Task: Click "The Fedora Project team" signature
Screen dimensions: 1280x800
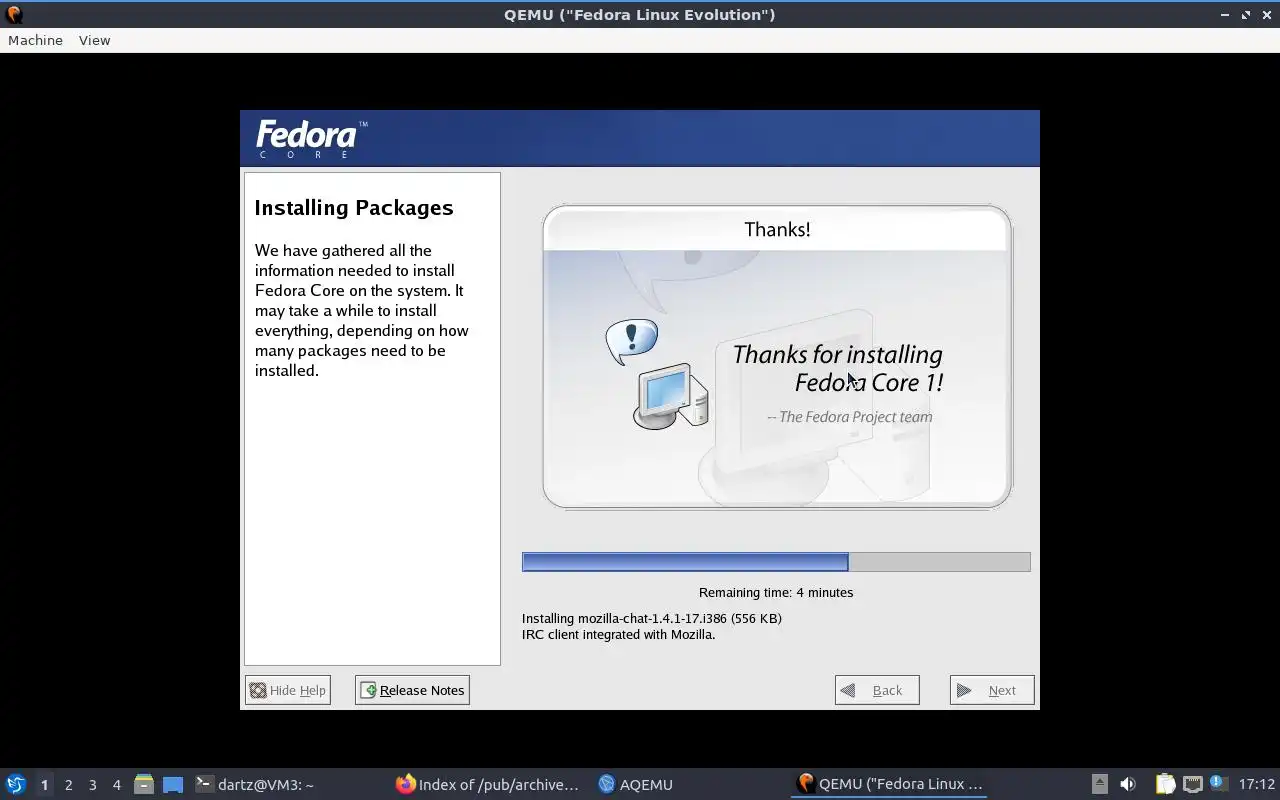Action: (850, 417)
